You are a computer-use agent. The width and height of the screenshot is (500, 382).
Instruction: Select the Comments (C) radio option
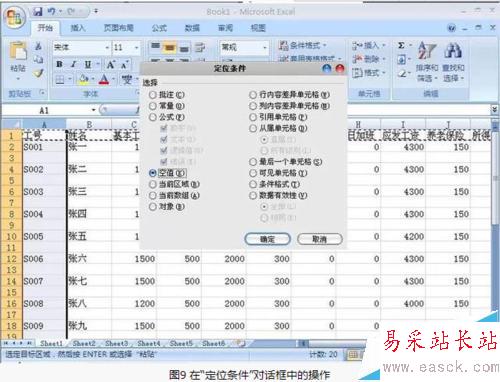click(153, 95)
